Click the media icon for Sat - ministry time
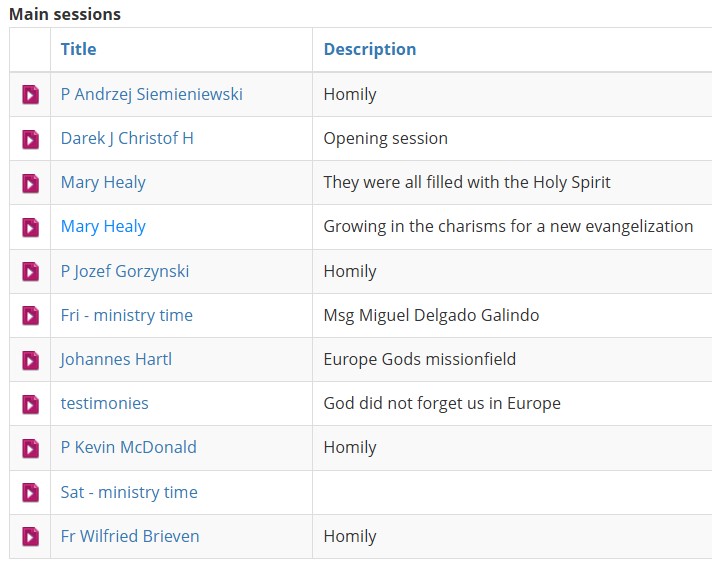 click(30, 492)
